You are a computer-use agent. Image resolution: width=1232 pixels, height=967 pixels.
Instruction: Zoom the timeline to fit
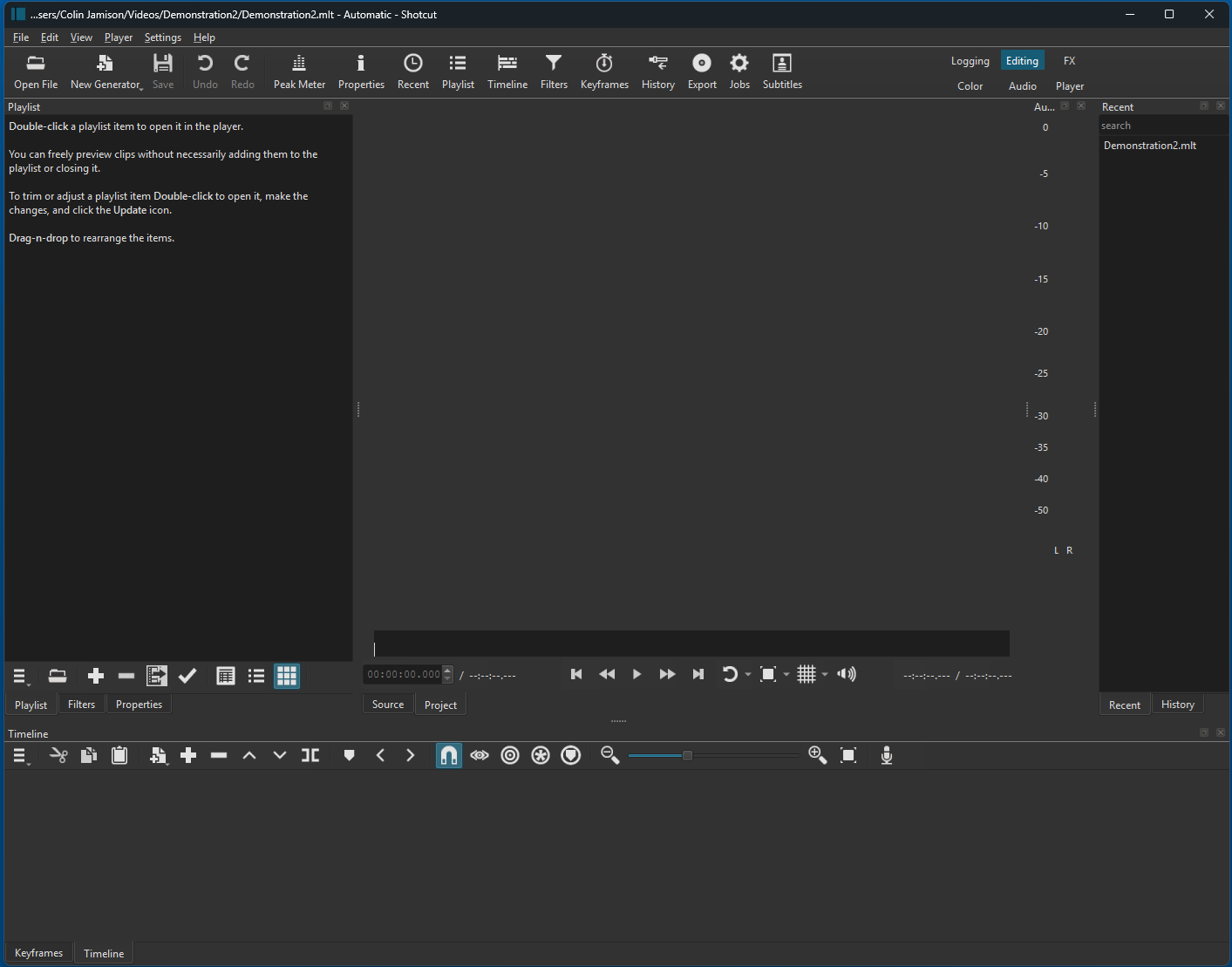pyautogui.click(x=847, y=755)
